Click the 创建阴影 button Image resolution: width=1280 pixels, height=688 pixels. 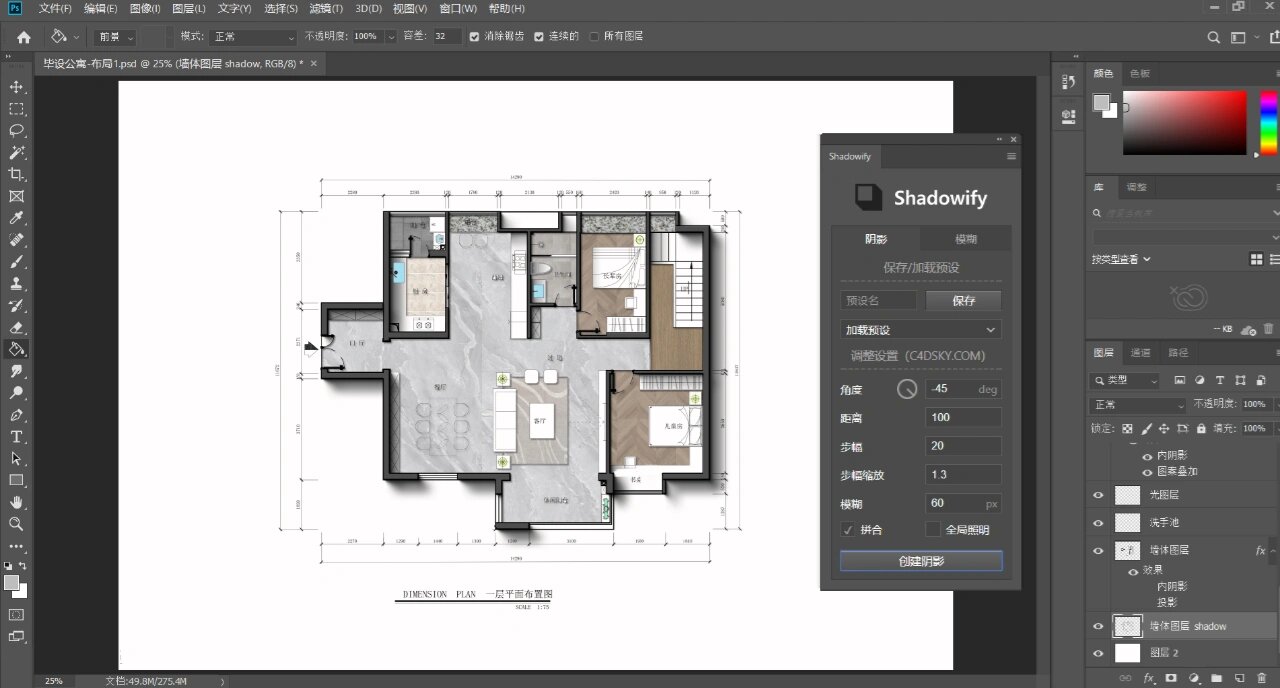click(x=920, y=561)
